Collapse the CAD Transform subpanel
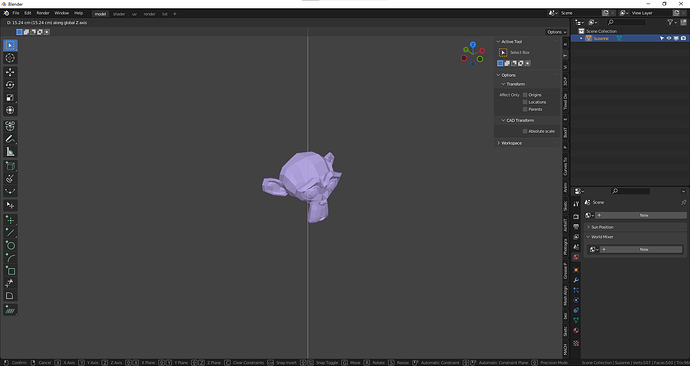The width and height of the screenshot is (690, 366). tap(503, 120)
